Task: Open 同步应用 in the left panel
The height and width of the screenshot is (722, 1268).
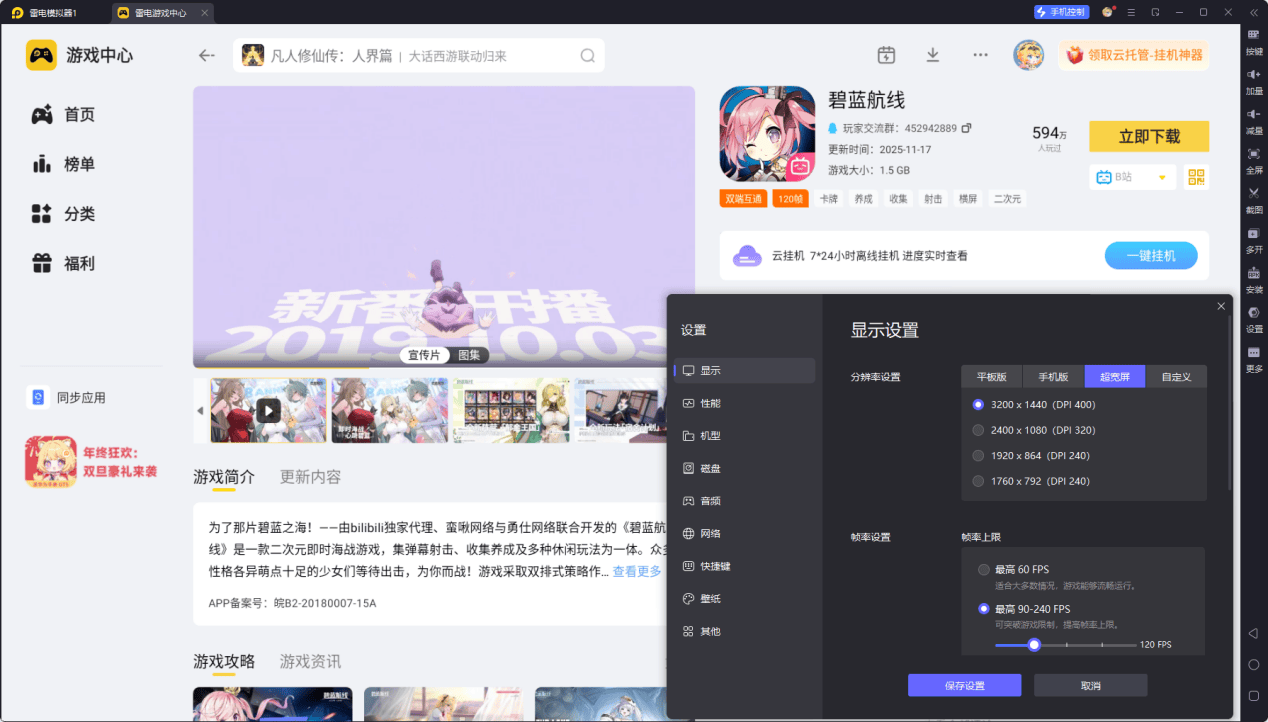Action: (66, 398)
